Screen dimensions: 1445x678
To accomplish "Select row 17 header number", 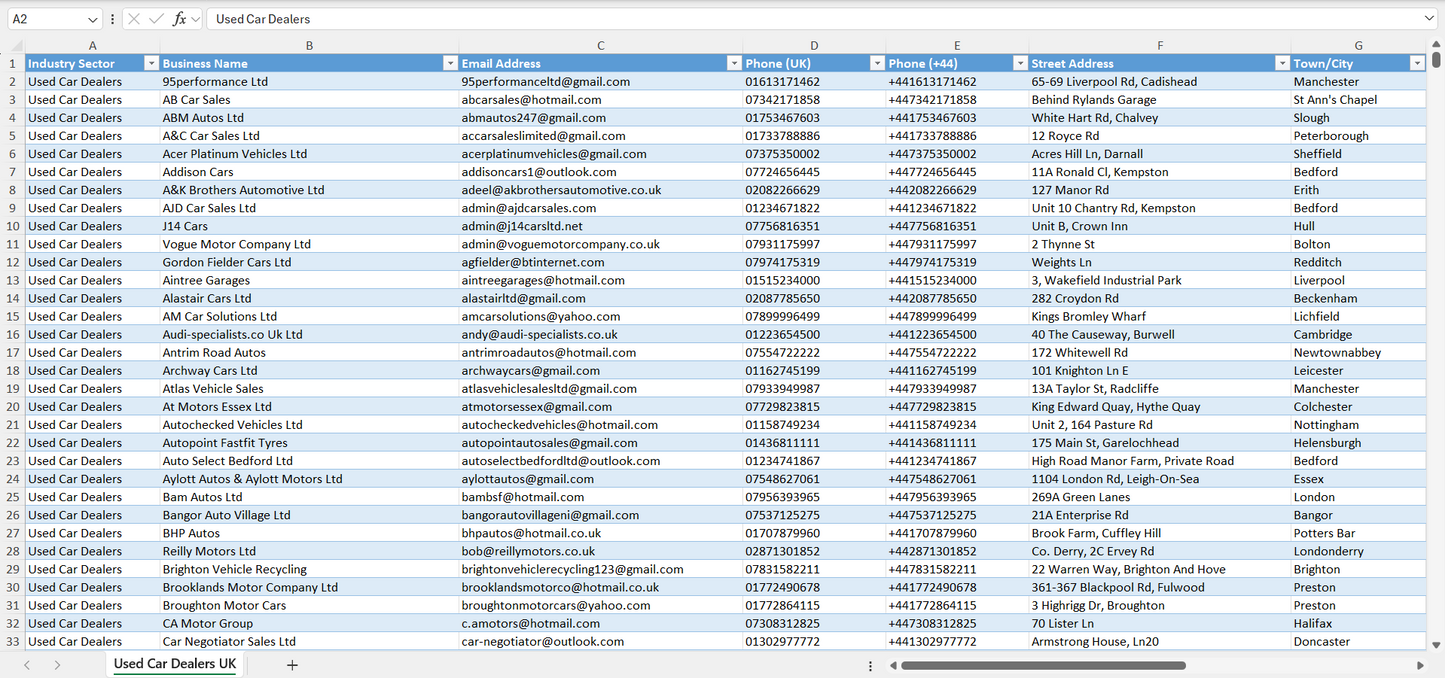I will [x=12, y=352].
